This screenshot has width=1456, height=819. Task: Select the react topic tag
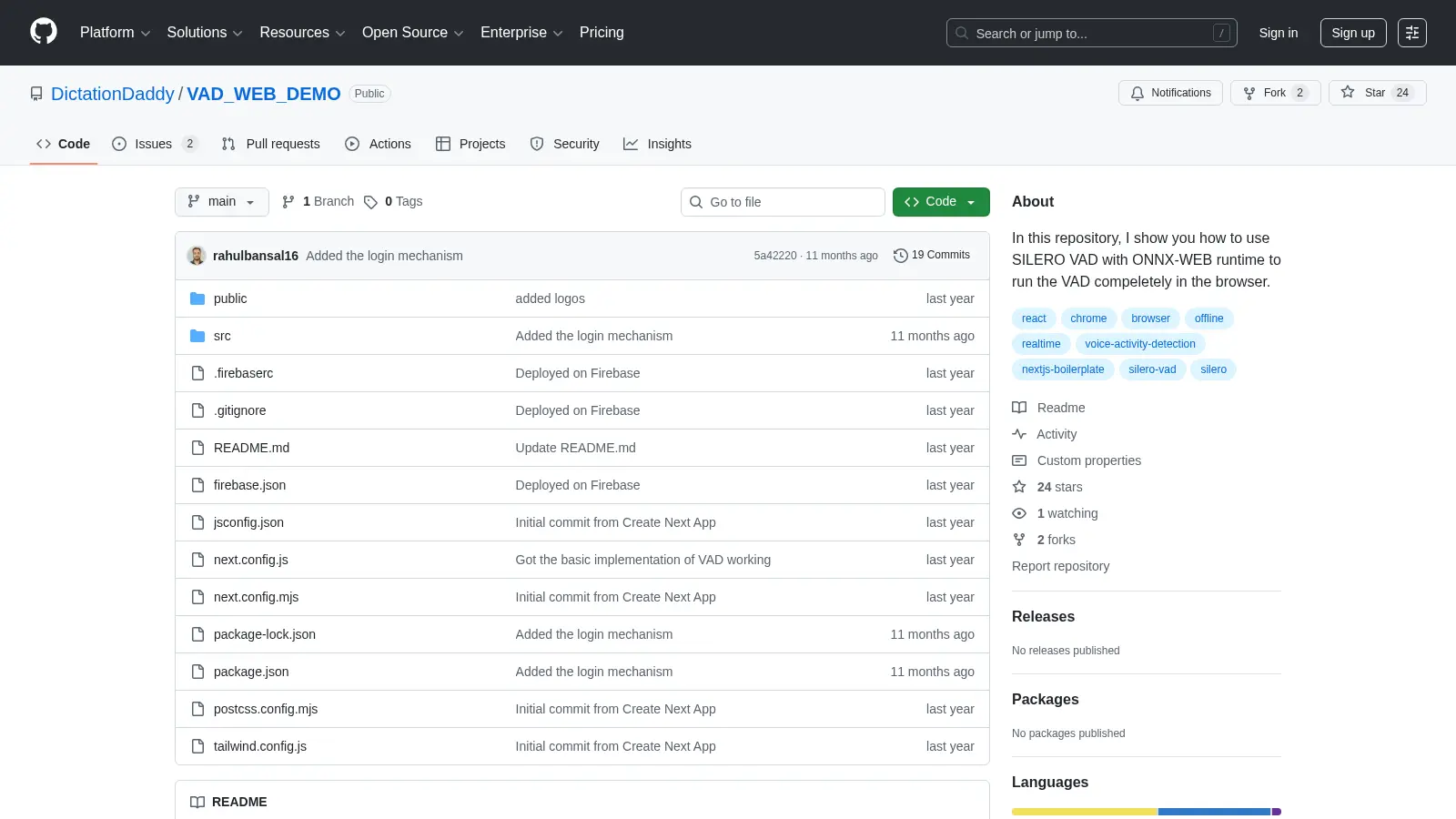(1034, 318)
